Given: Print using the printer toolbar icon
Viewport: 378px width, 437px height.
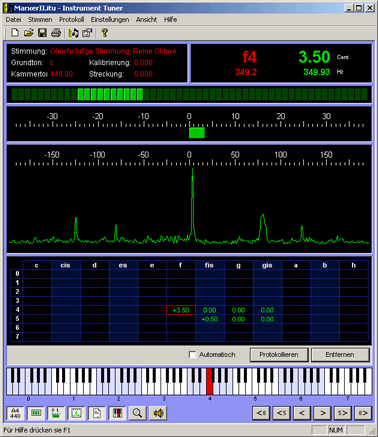Looking at the screenshot, I should pyautogui.click(x=56, y=33).
